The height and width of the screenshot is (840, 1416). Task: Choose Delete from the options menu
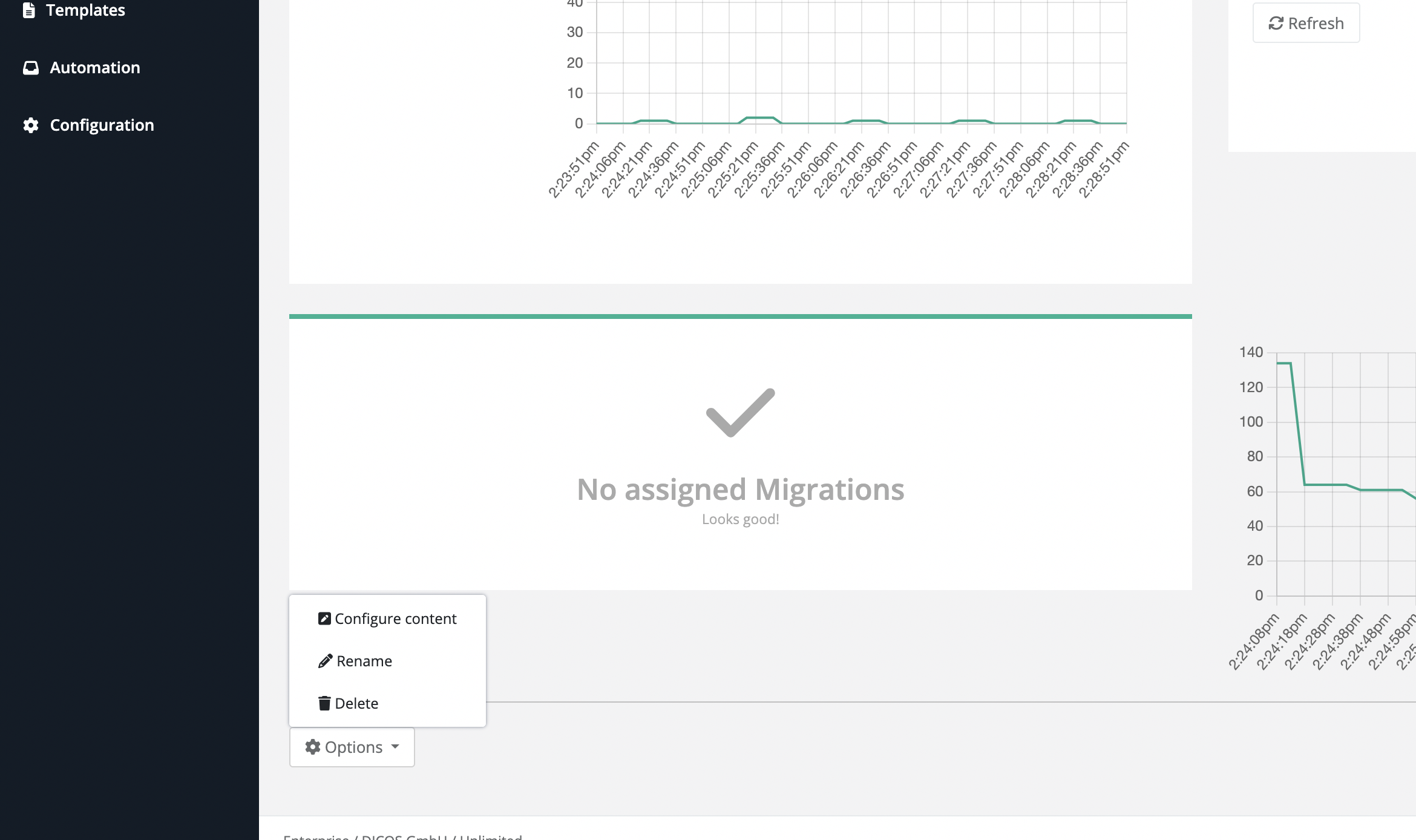click(x=357, y=703)
